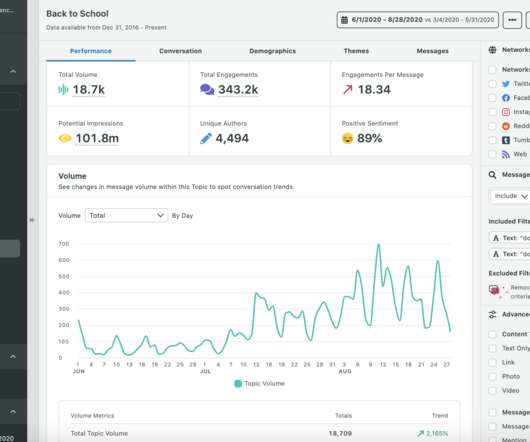530x442 pixels.
Task: Open the Include dropdown in Message filter
Action: (510, 196)
